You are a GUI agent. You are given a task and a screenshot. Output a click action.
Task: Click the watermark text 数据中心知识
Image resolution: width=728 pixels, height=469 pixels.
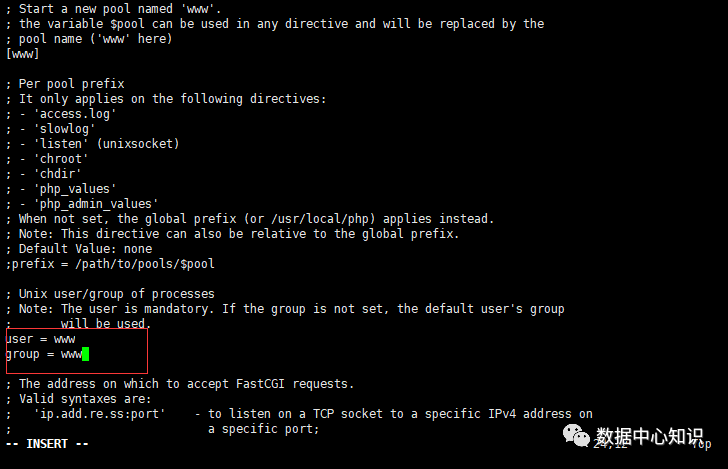click(x=651, y=437)
